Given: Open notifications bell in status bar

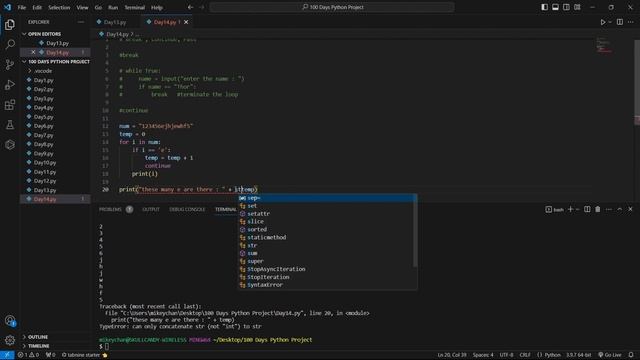Looking at the screenshot, I should coord(631,355).
